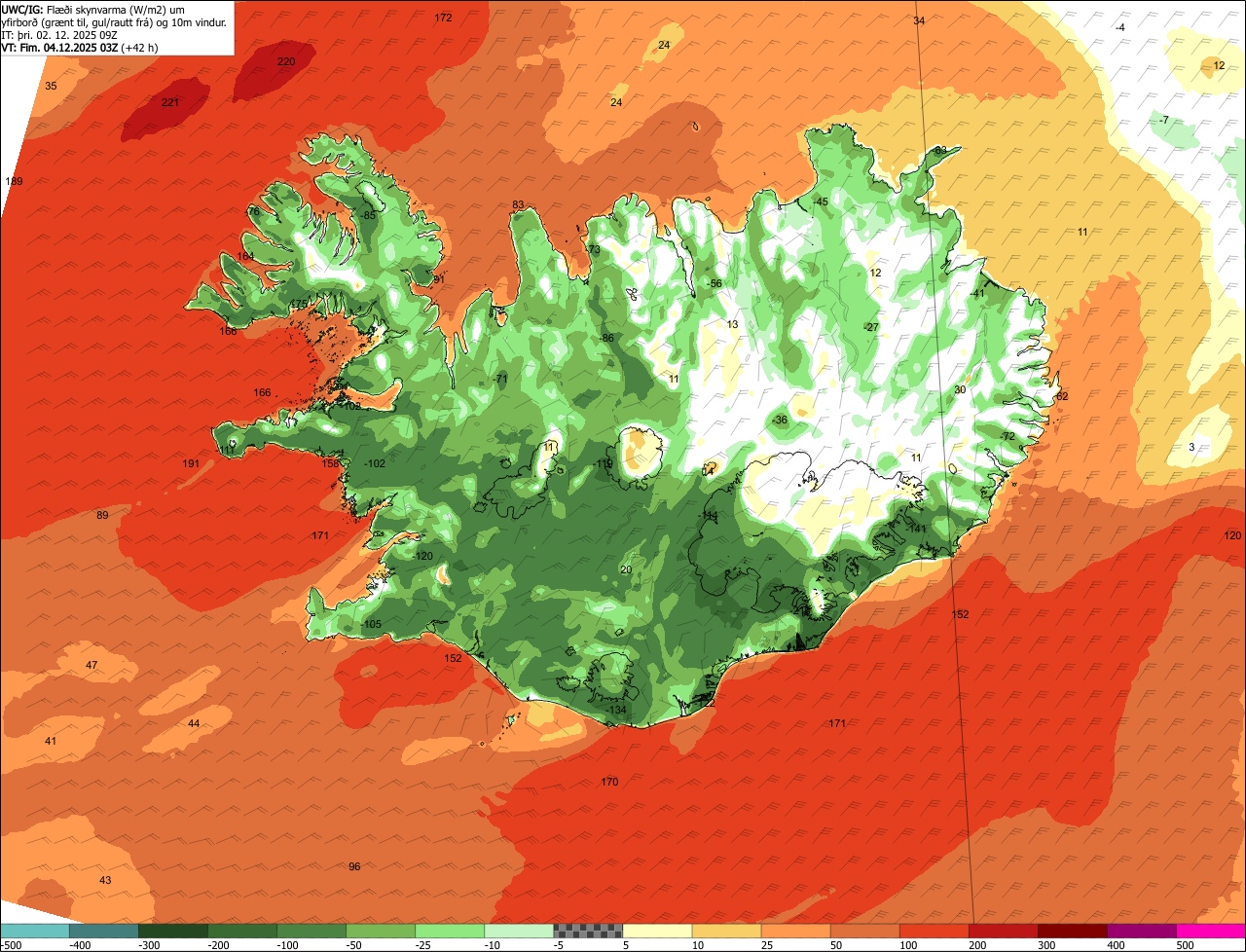The height and width of the screenshot is (952, 1246).
Task: Click the '-85' value in the Westfjords
Action: tap(367, 215)
